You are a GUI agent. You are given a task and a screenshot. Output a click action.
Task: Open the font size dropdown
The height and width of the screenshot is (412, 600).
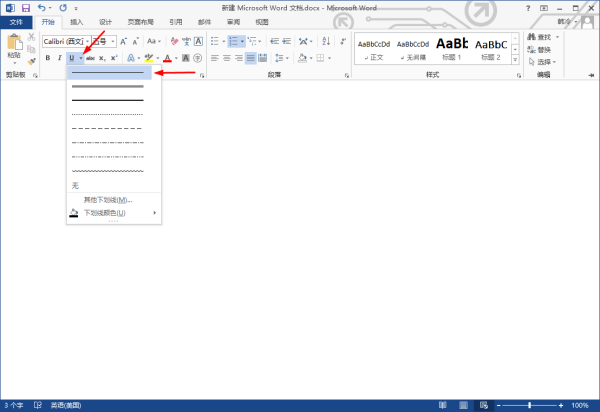click(113, 41)
